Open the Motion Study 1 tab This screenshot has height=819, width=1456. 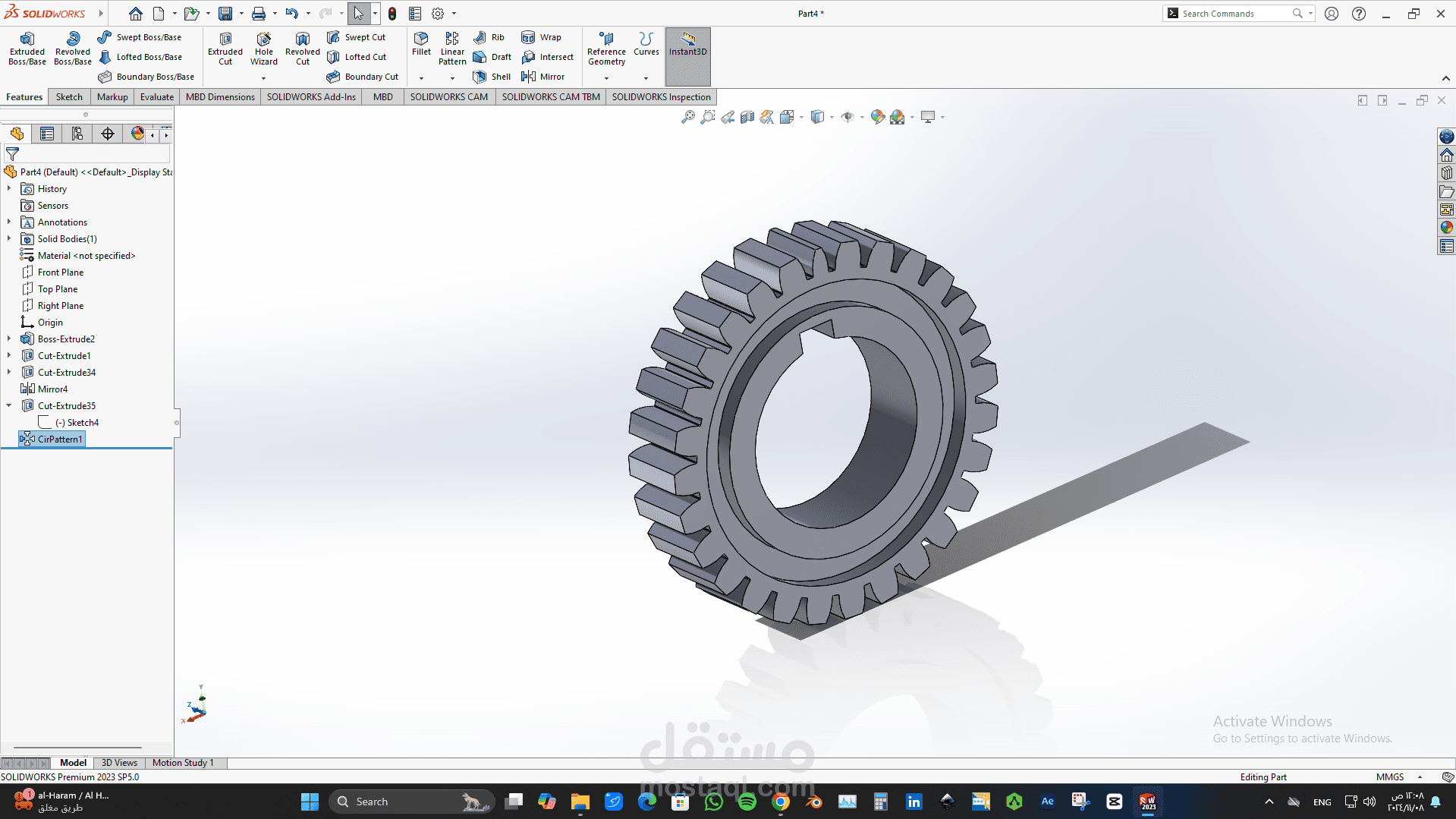tap(183, 763)
